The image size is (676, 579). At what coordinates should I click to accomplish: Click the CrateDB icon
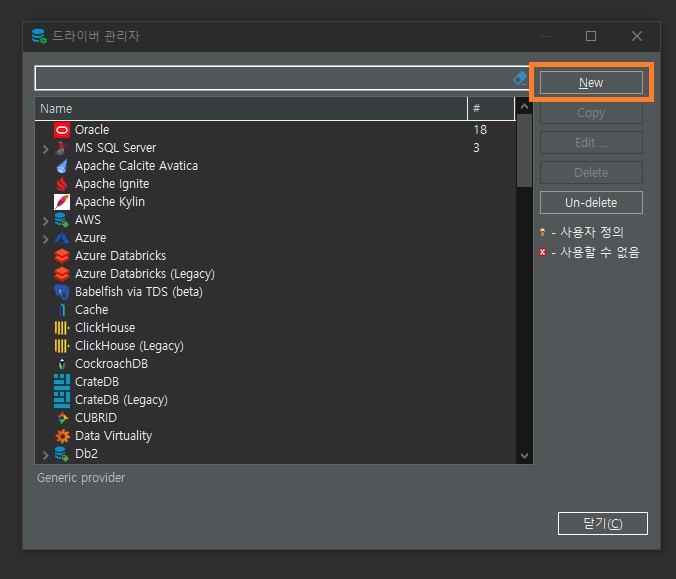tap(62, 382)
